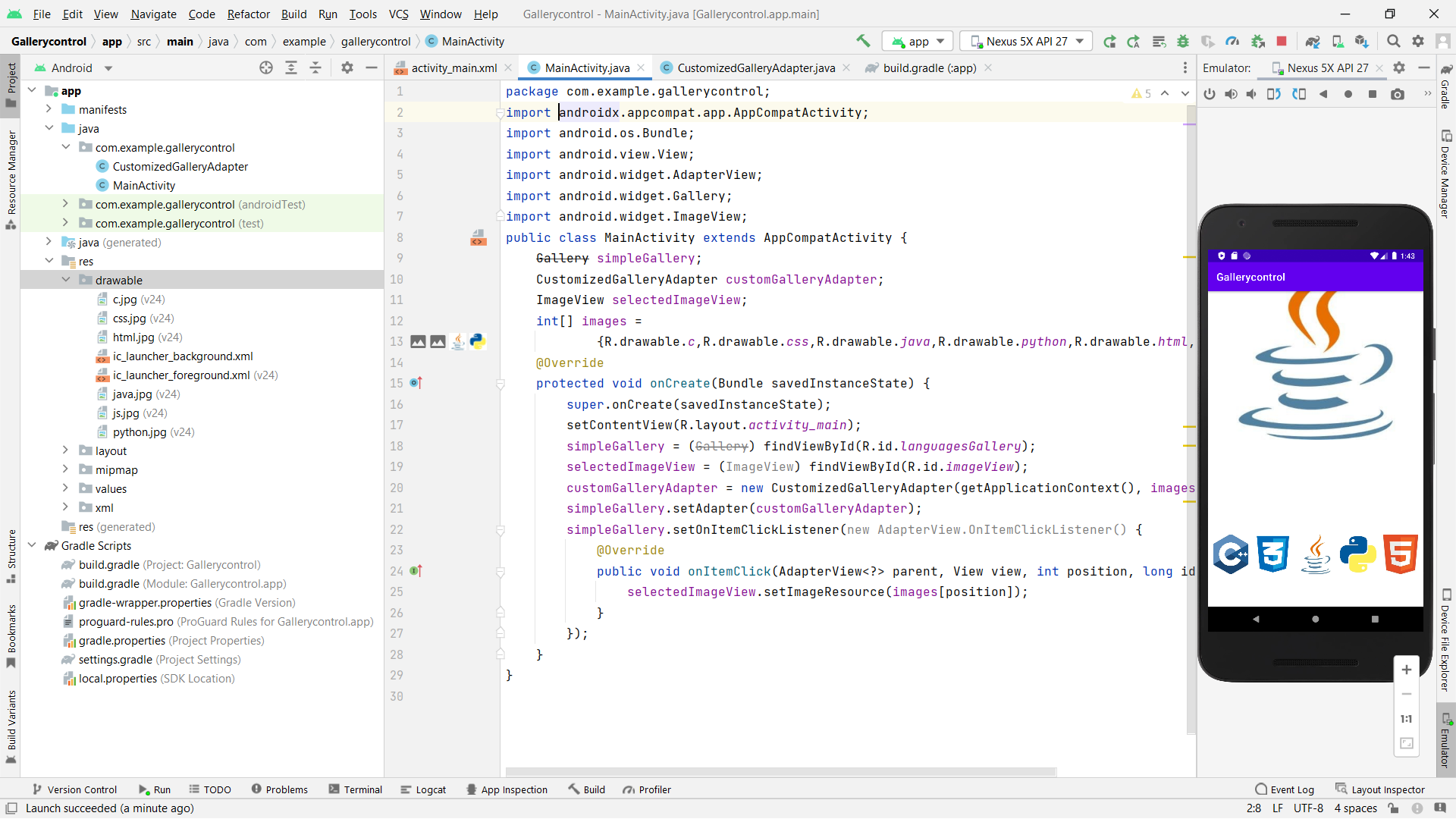Screen dimensions: 1456x819
Task: Collapse all nodes in the Project tree
Action: coord(315,67)
